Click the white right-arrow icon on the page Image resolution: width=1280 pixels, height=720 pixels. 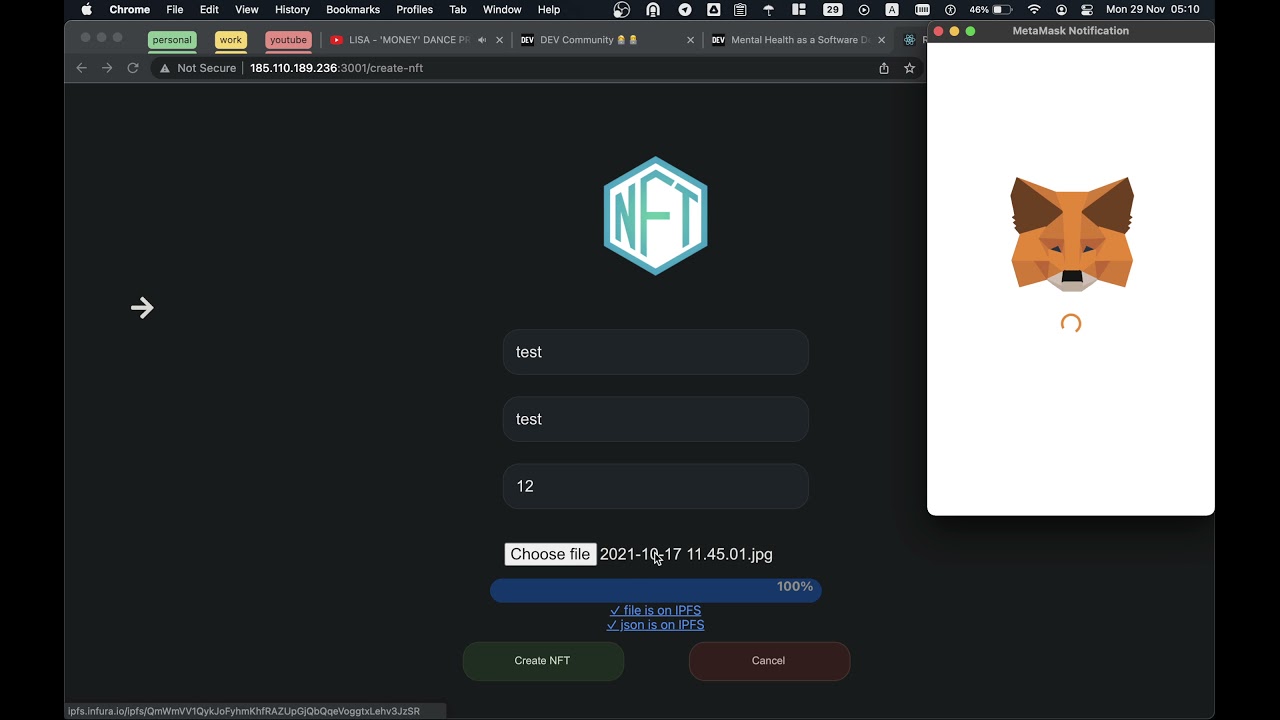(142, 308)
